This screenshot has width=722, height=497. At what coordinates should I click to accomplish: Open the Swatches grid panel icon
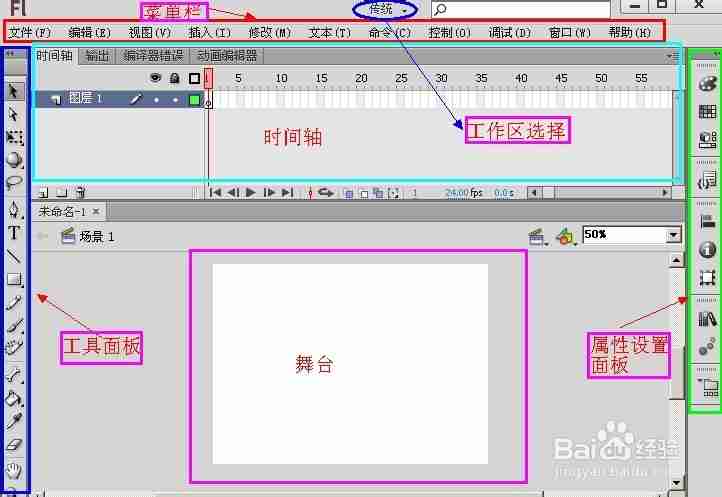click(707, 111)
